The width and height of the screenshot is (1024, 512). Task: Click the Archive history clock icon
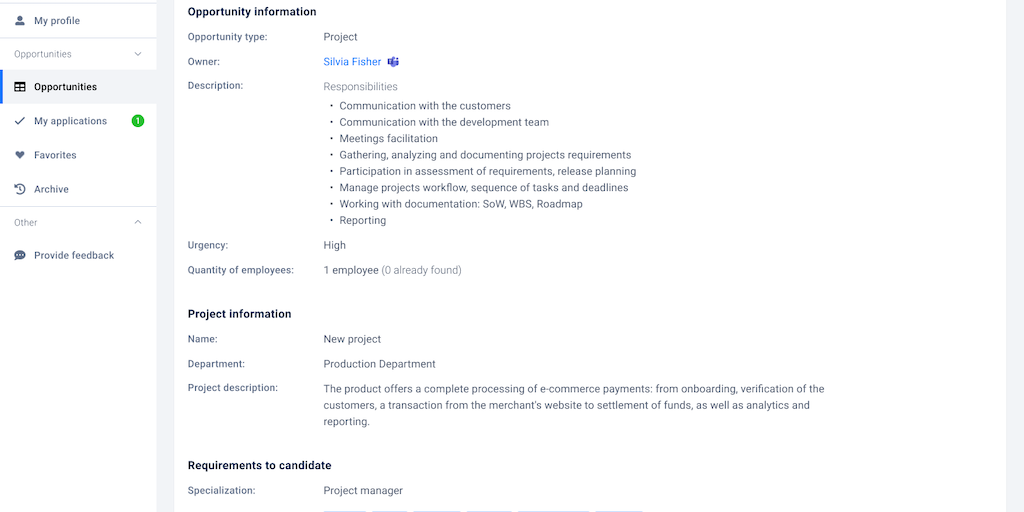[20, 189]
